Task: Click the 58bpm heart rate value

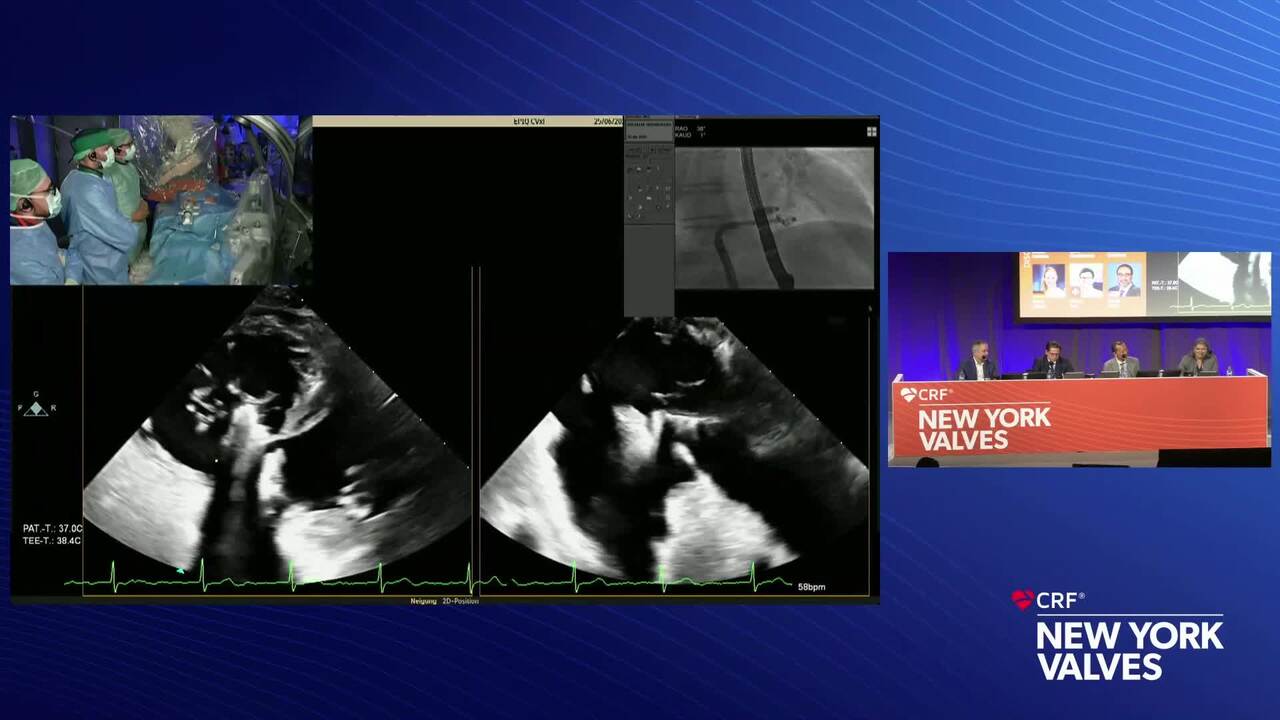Action: [812, 587]
